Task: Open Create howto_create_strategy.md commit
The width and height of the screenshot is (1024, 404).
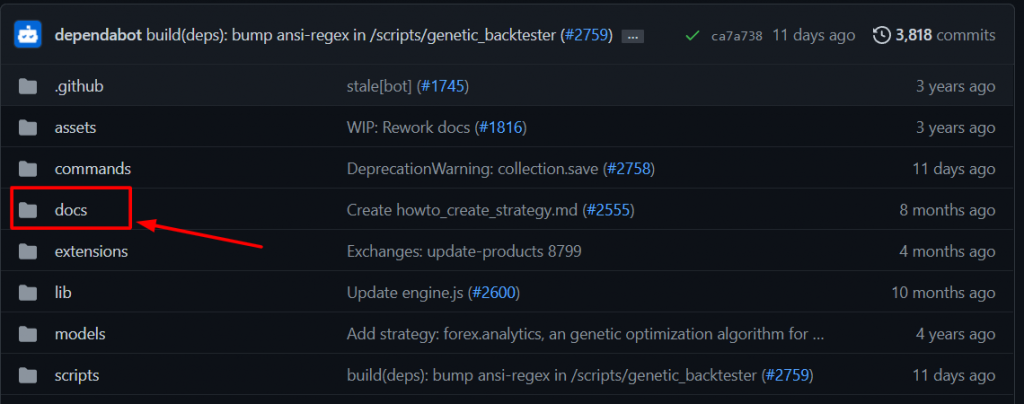Action: pos(462,210)
